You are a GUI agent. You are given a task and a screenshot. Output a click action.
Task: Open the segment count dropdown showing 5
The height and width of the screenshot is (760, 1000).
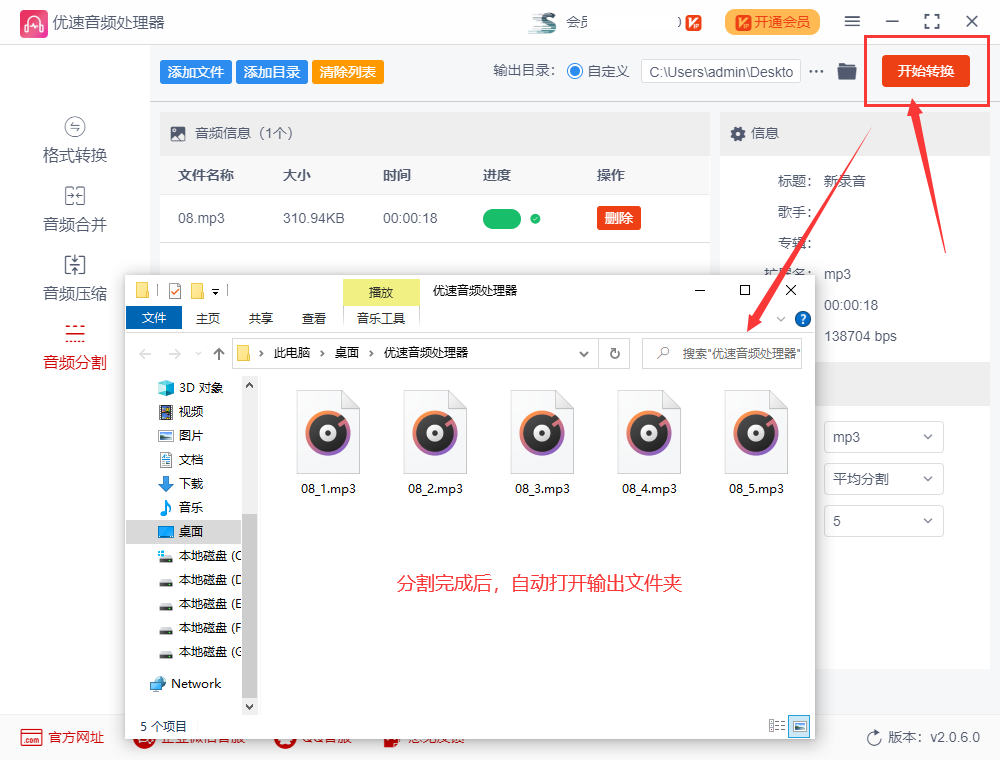[x=883, y=520]
